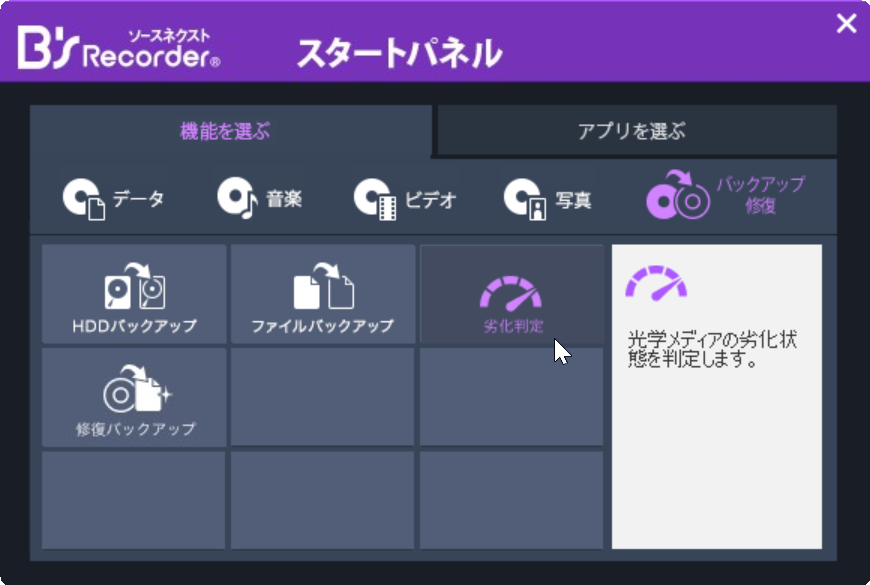Select the ビデオ video disc icon
The height and width of the screenshot is (585, 870).
click(375, 199)
